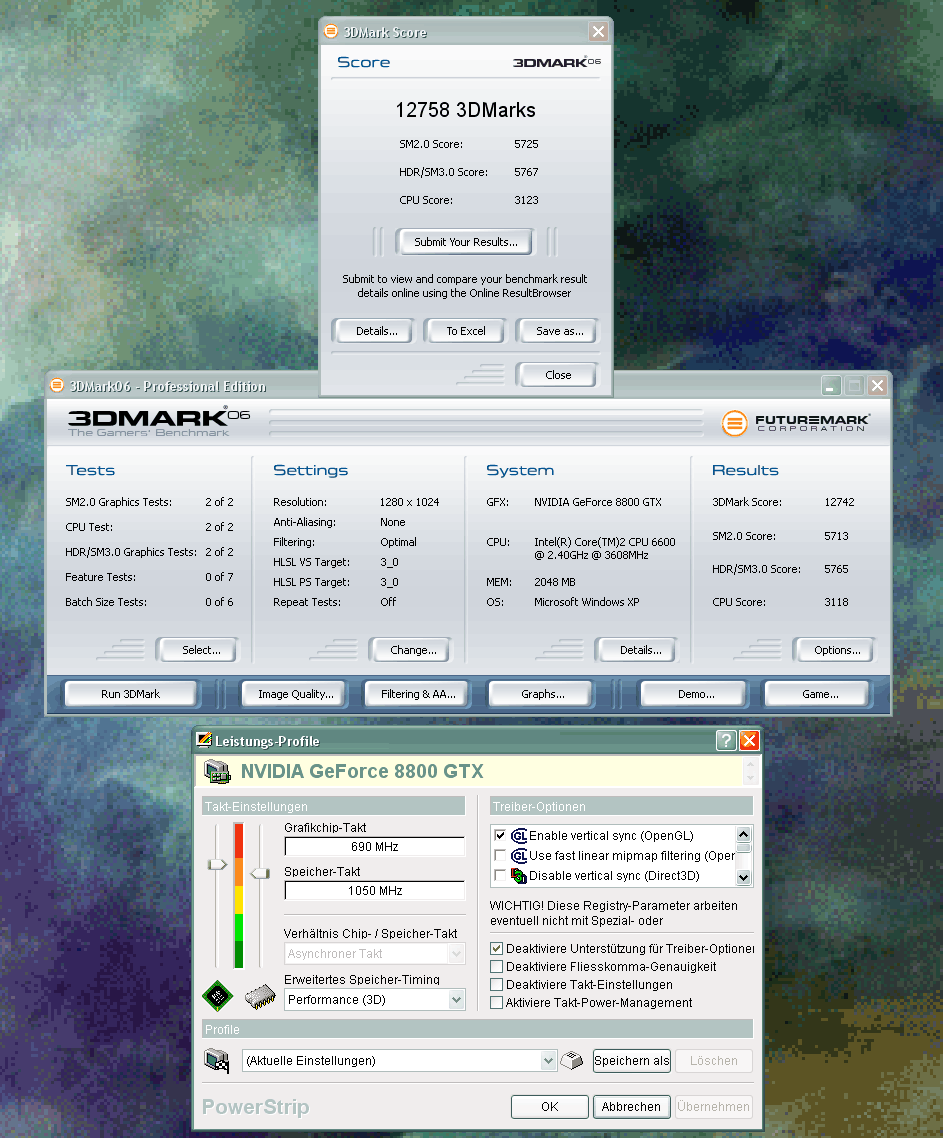Click the down arrow next to the GPU name
The height and width of the screenshot is (1138, 943).
click(750, 778)
